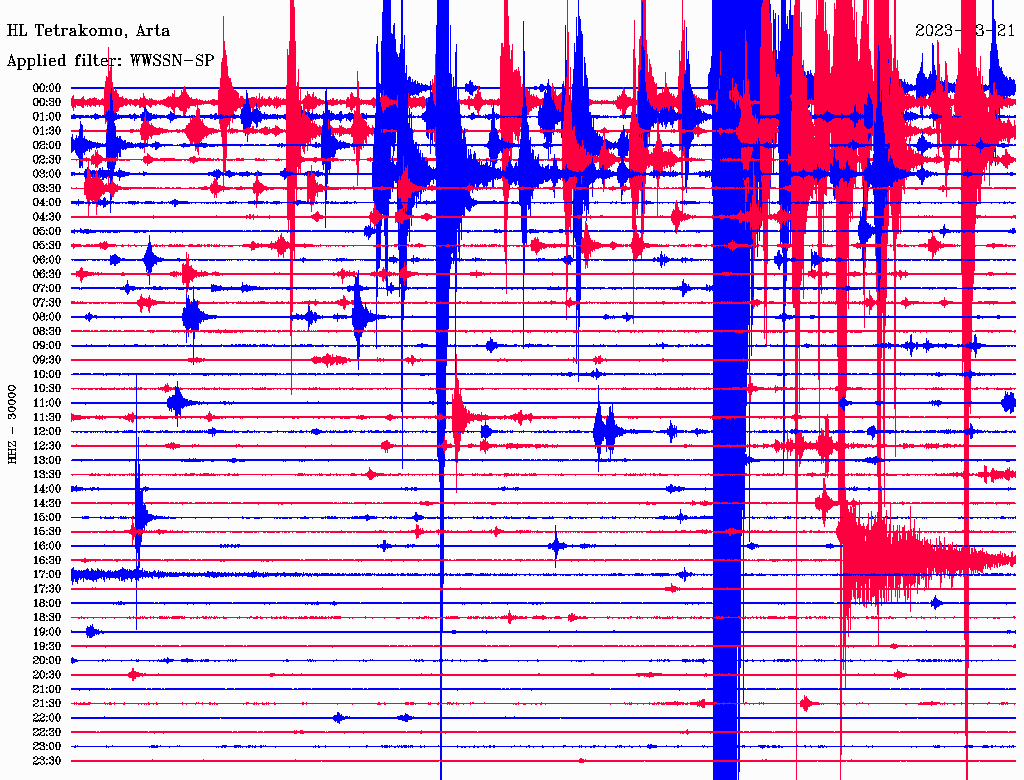This screenshot has width=1024, height=780.
Task: Select the 23:00 time label
Action: (x=47, y=747)
